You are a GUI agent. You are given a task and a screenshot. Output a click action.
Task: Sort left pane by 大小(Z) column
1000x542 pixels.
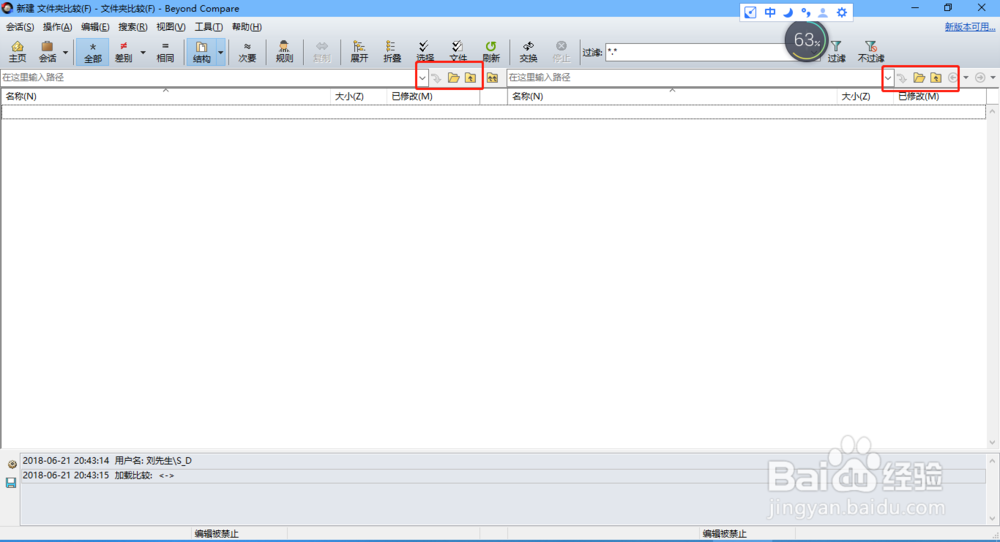(358, 96)
